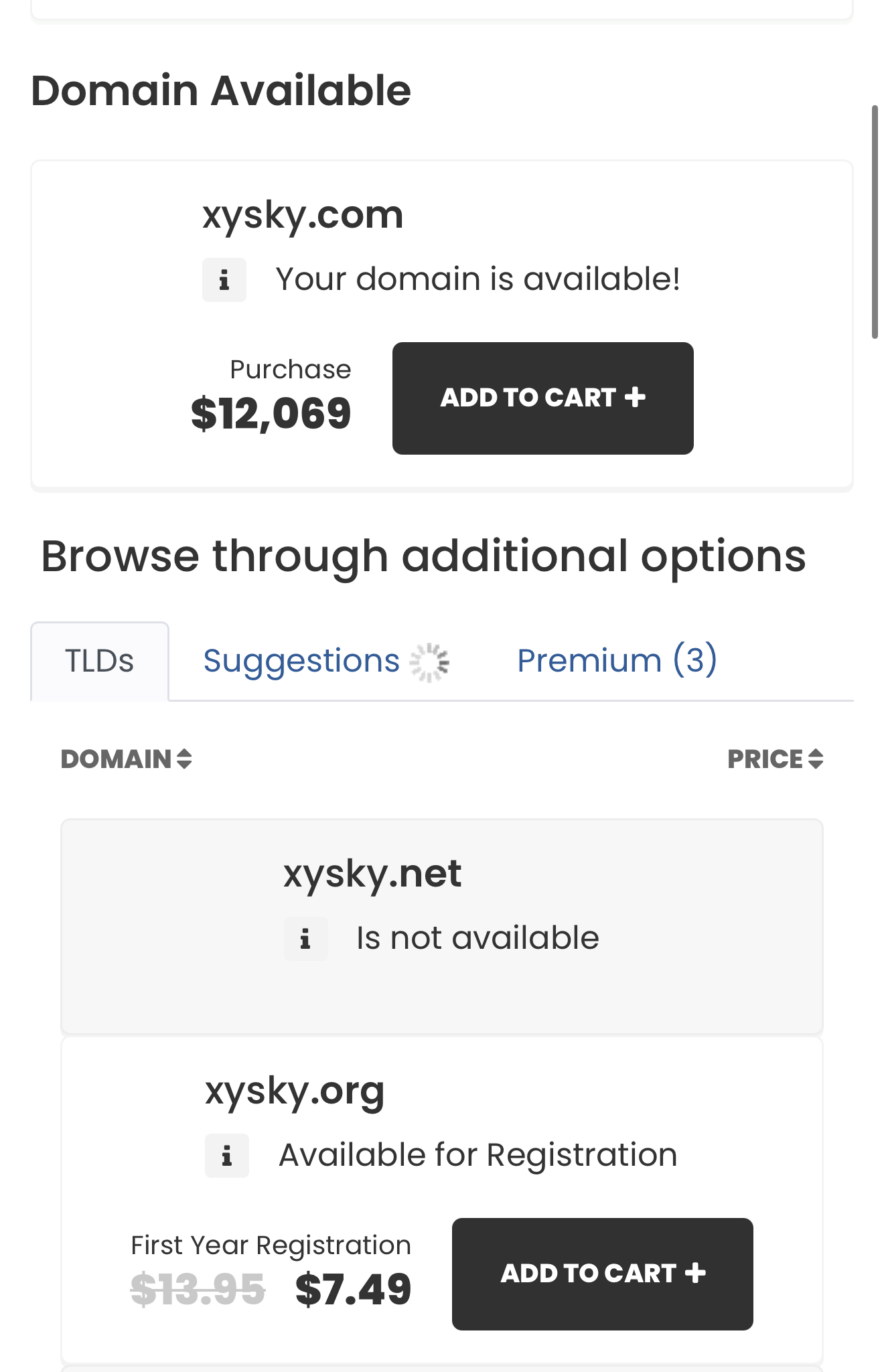Tap the info icon under xysky.org
The height and width of the screenshot is (1372, 884).
coord(226,1155)
